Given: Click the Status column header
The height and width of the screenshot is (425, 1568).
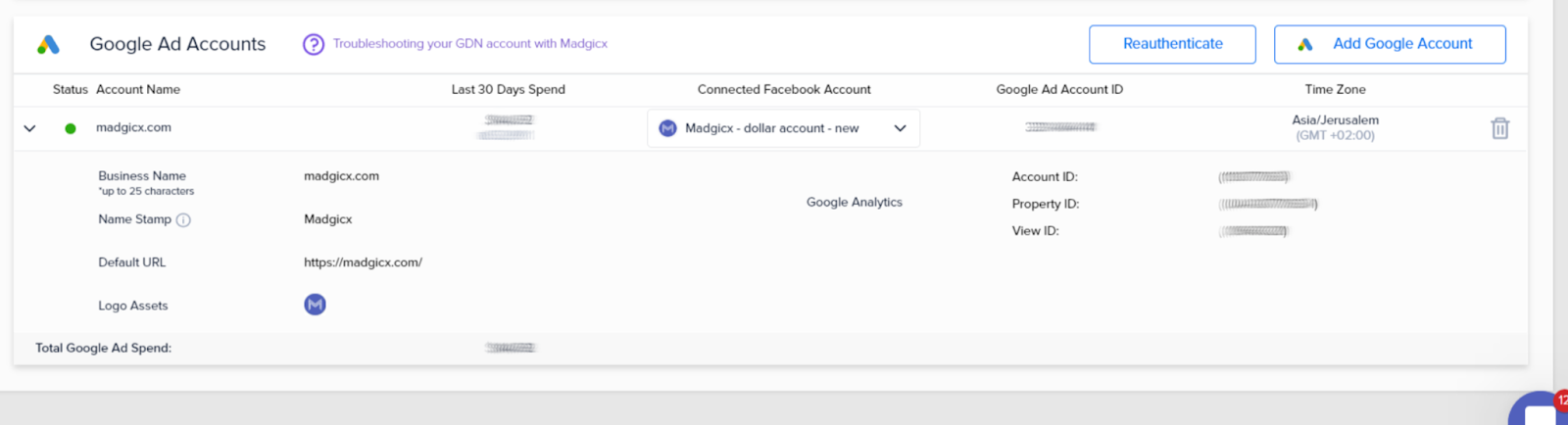Looking at the screenshot, I should pyautogui.click(x=71, y=89).
